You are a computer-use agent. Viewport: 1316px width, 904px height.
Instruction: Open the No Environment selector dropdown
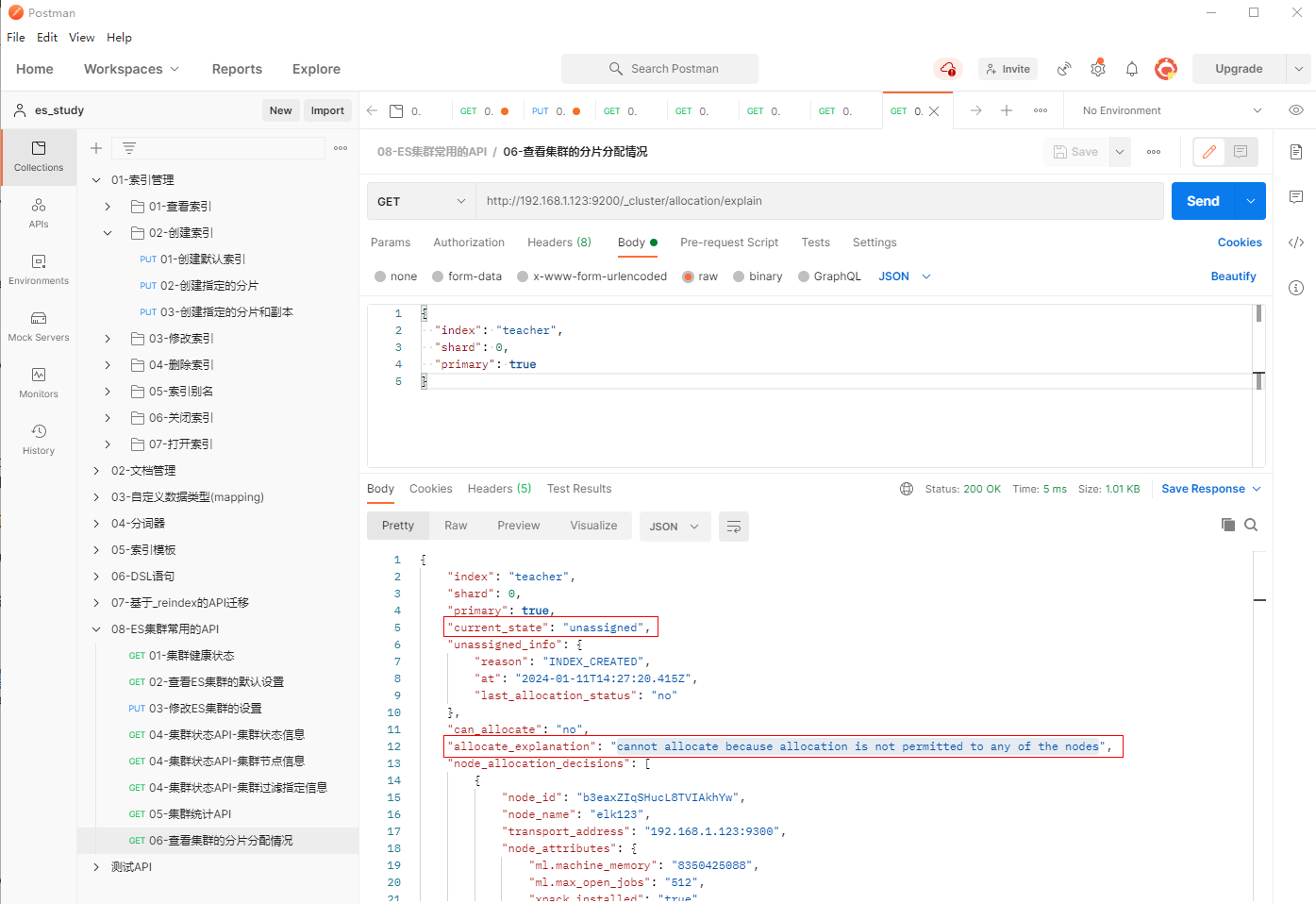pyautogui.click(x=1172, y=110)
